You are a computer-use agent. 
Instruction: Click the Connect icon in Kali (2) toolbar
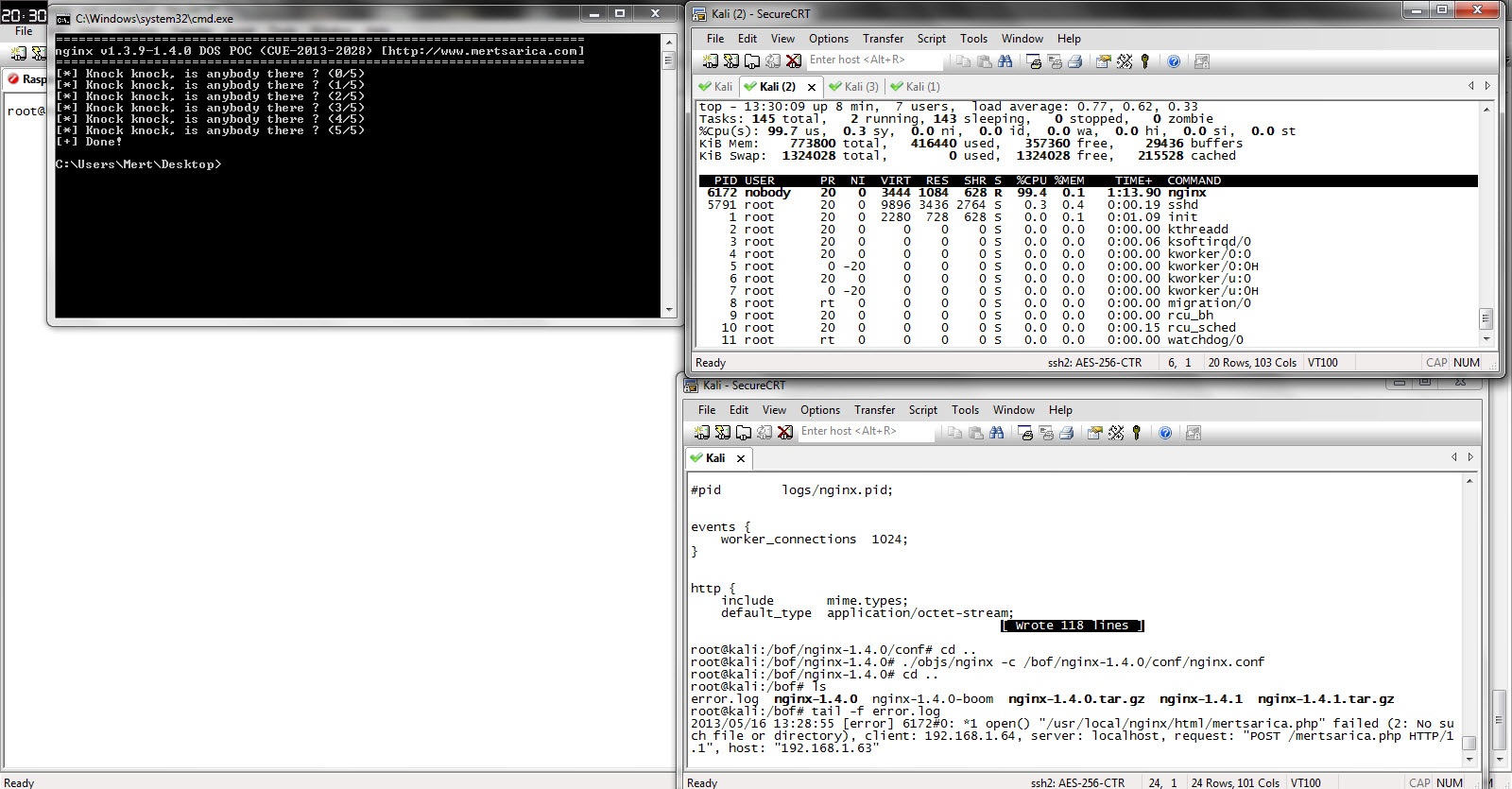pos(710,60)
